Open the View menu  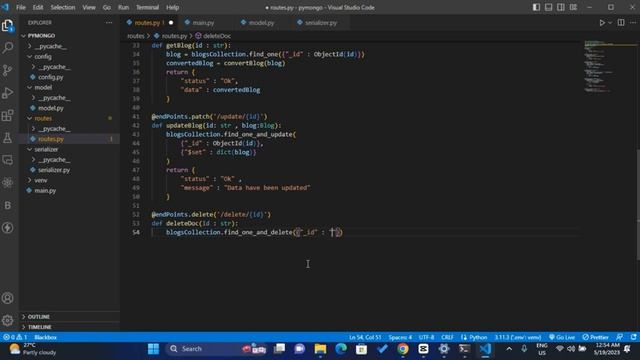coord(89,7)
